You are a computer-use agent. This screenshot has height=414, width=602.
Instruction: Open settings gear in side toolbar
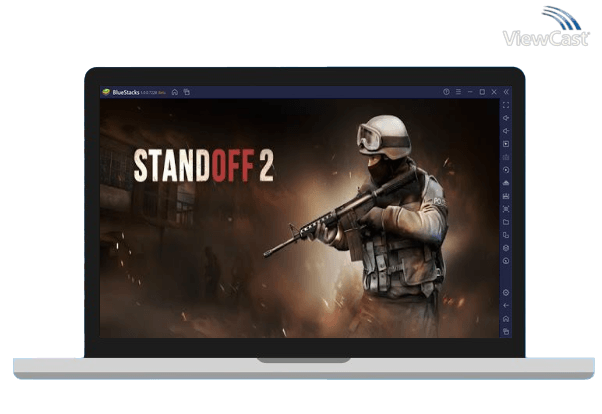tap(506, 293)
